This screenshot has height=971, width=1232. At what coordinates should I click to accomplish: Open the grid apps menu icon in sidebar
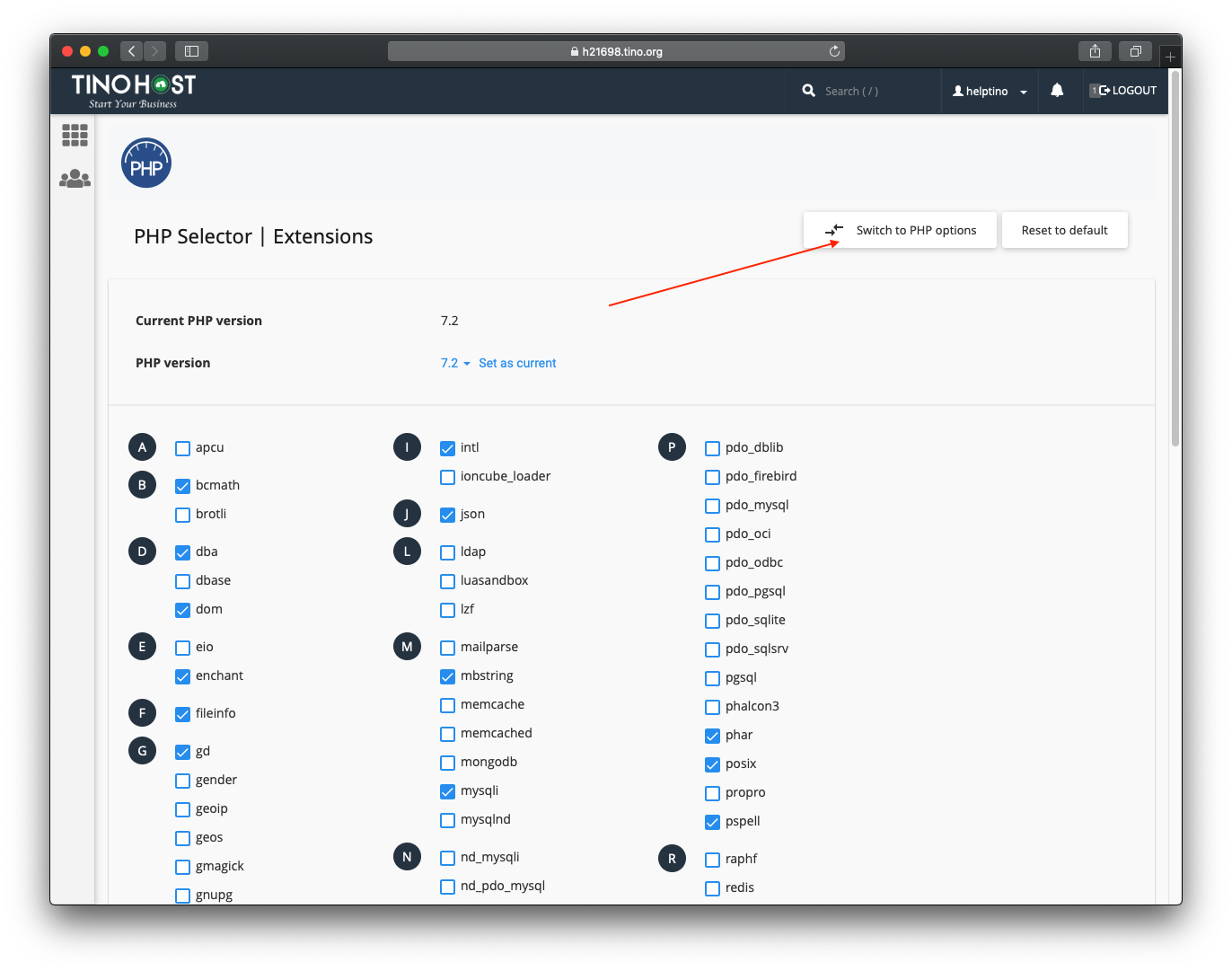pyautogui.click(x=75, y=136)
